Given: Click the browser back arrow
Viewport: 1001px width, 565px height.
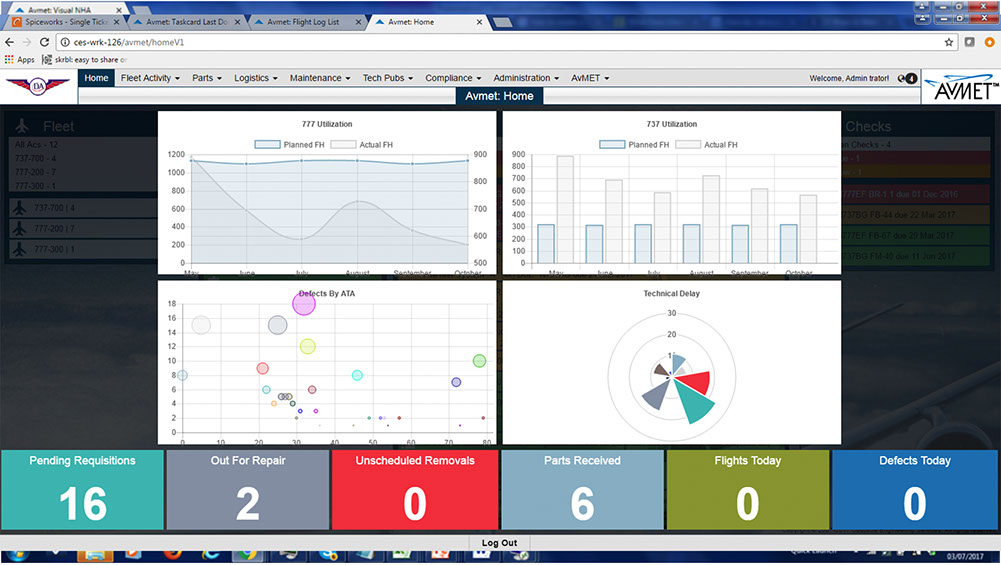Looking at the screenshot, I should 9,42.
